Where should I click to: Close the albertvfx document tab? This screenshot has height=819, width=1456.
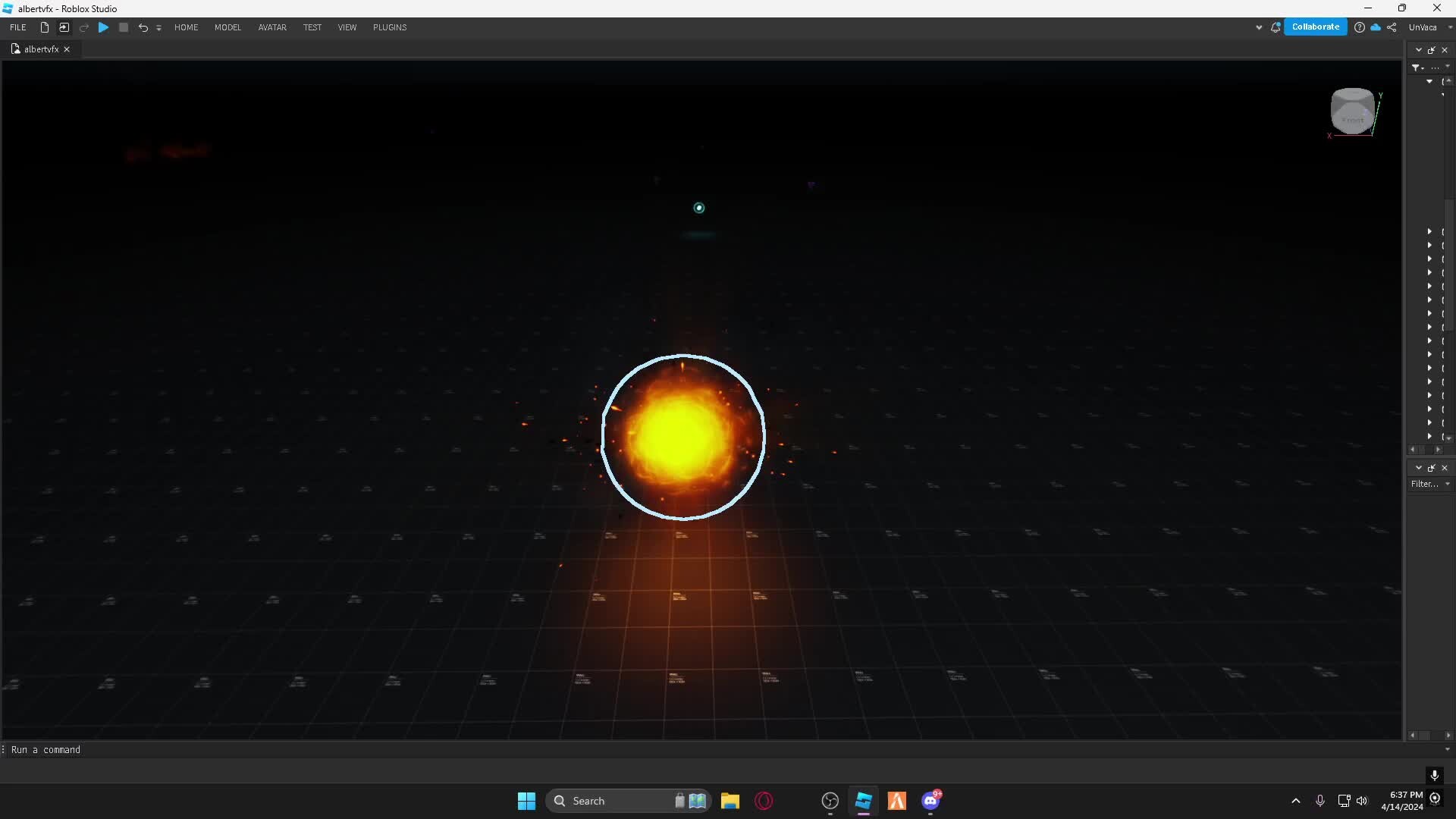pos(67,49)
